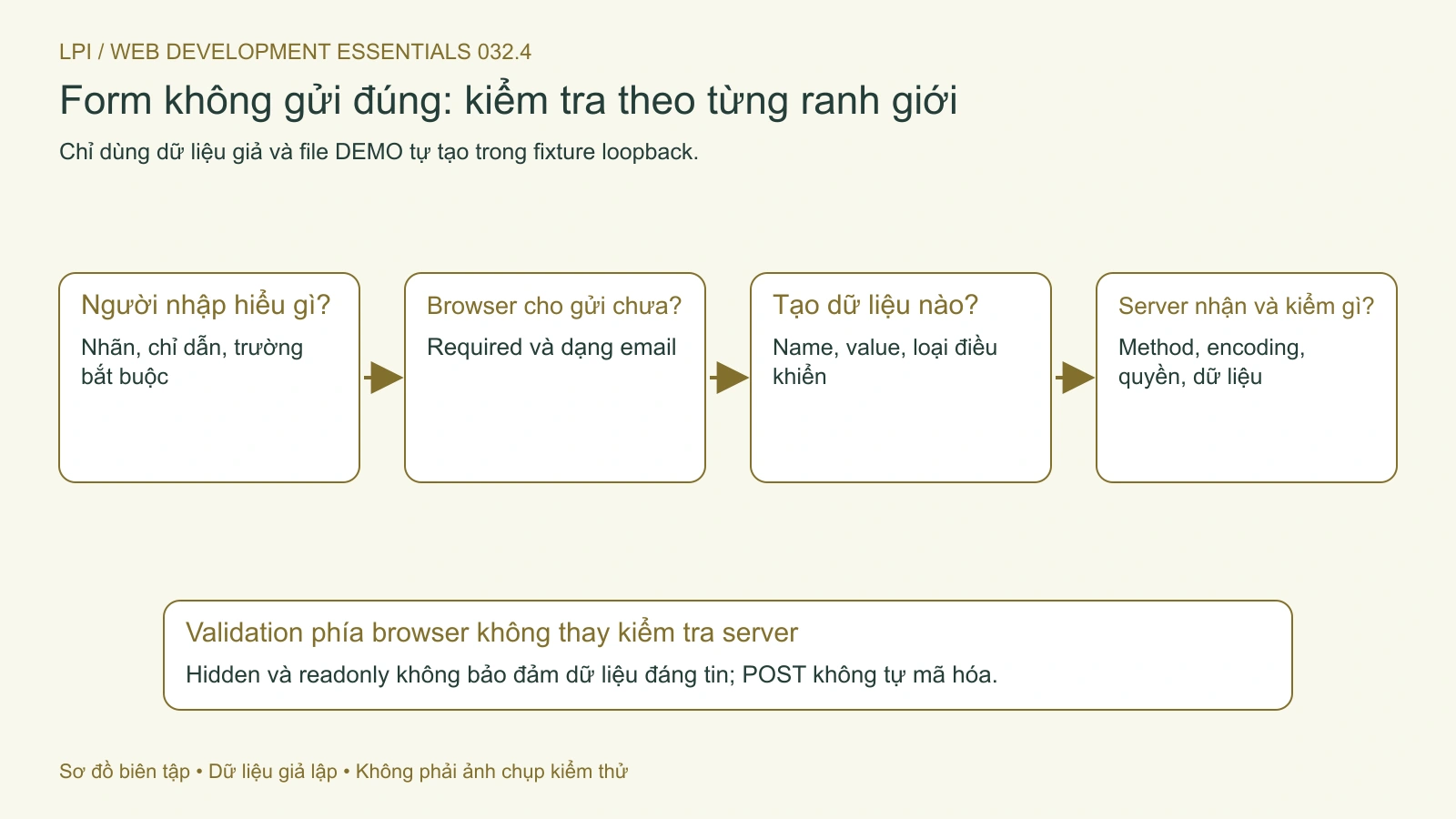Click the heading "Server nhận và kiểm gì?"
The image size is (1456, 819).
(x=1246, y=306)
